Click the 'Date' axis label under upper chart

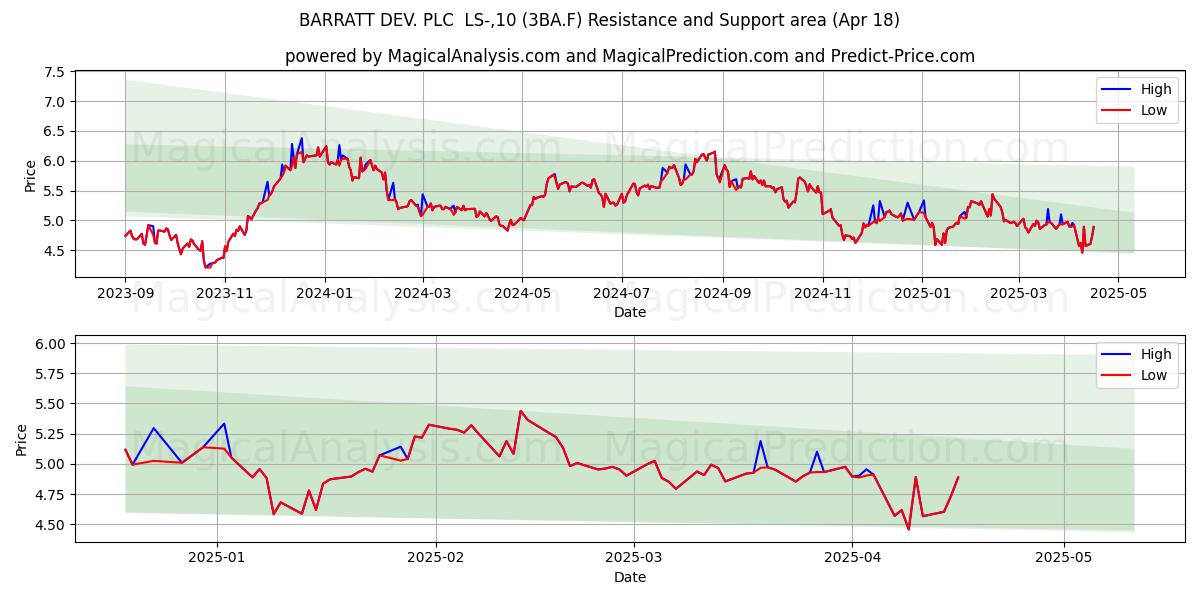630,312
